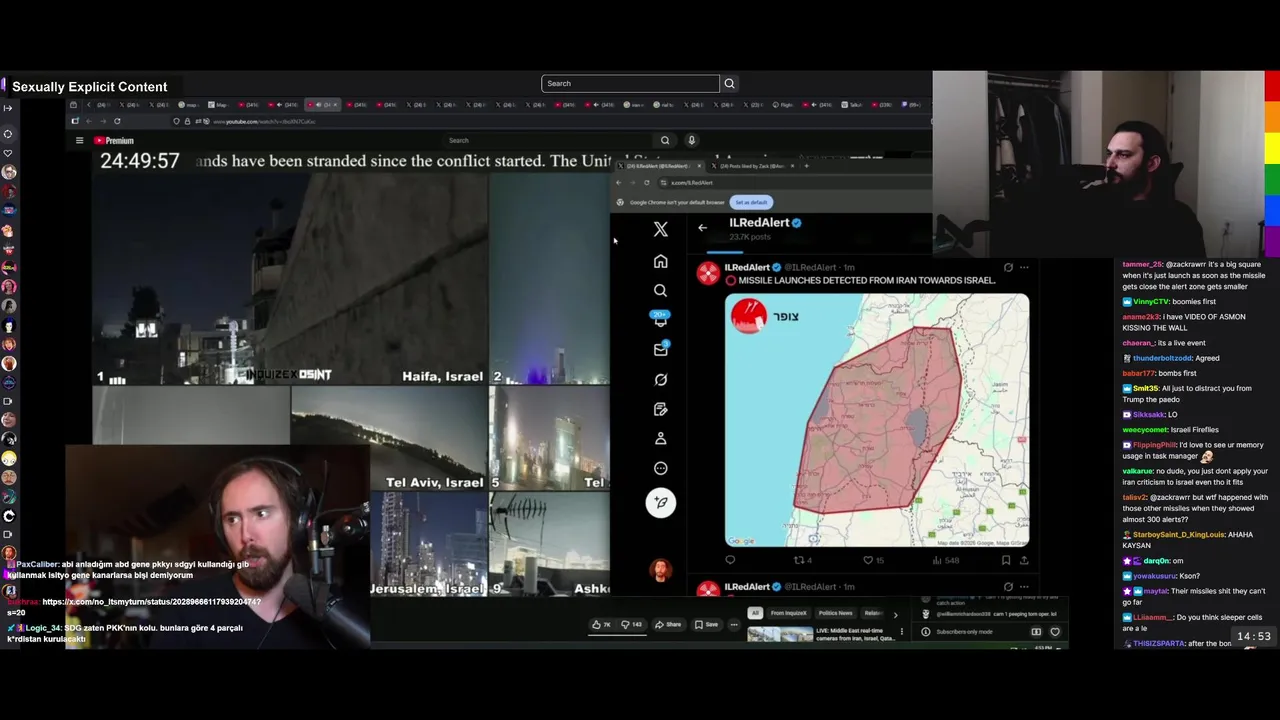
Task: Click top overlay search magnifier button
Action: tap(729, 83)
